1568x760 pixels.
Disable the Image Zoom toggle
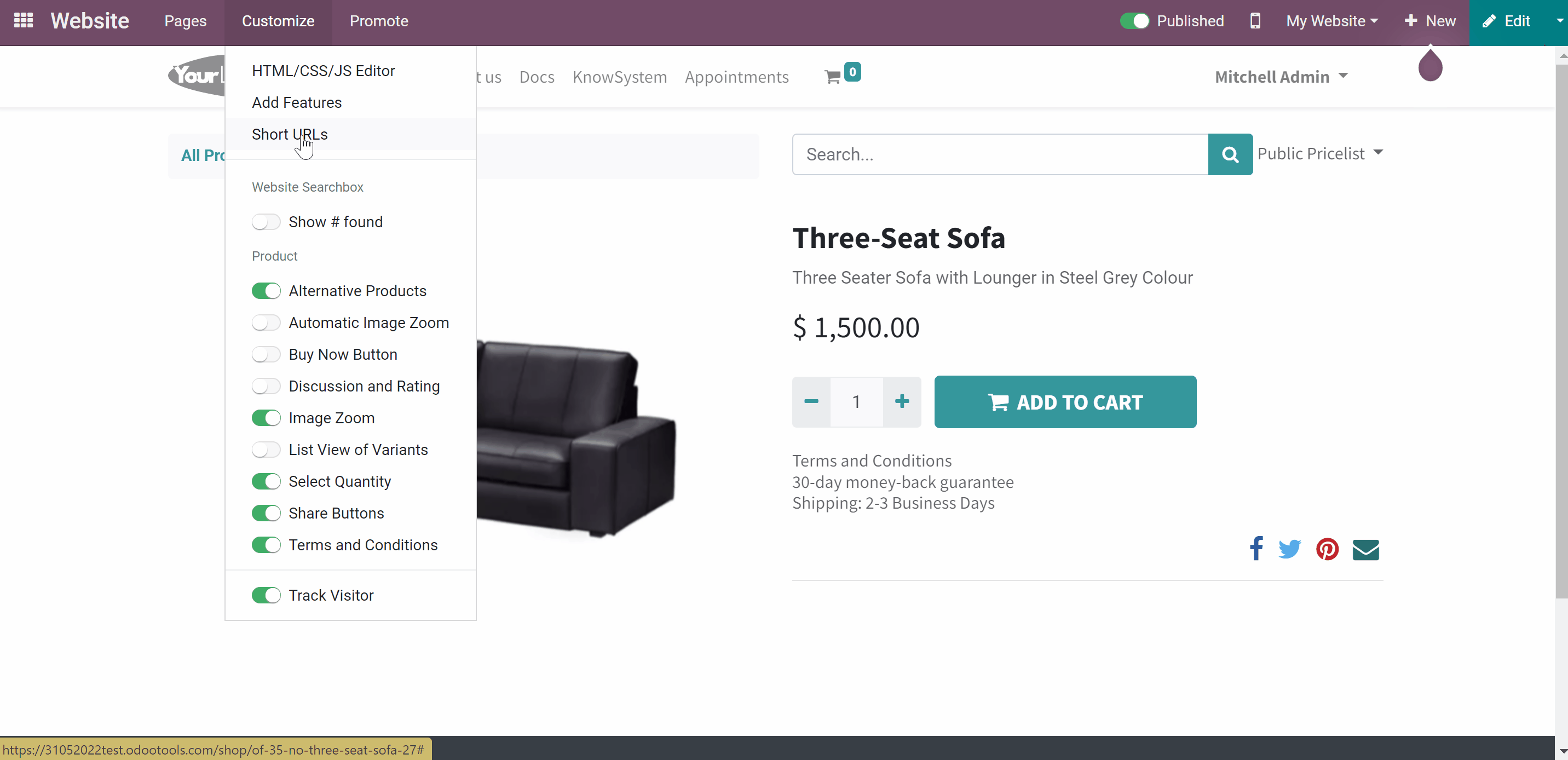266,418
